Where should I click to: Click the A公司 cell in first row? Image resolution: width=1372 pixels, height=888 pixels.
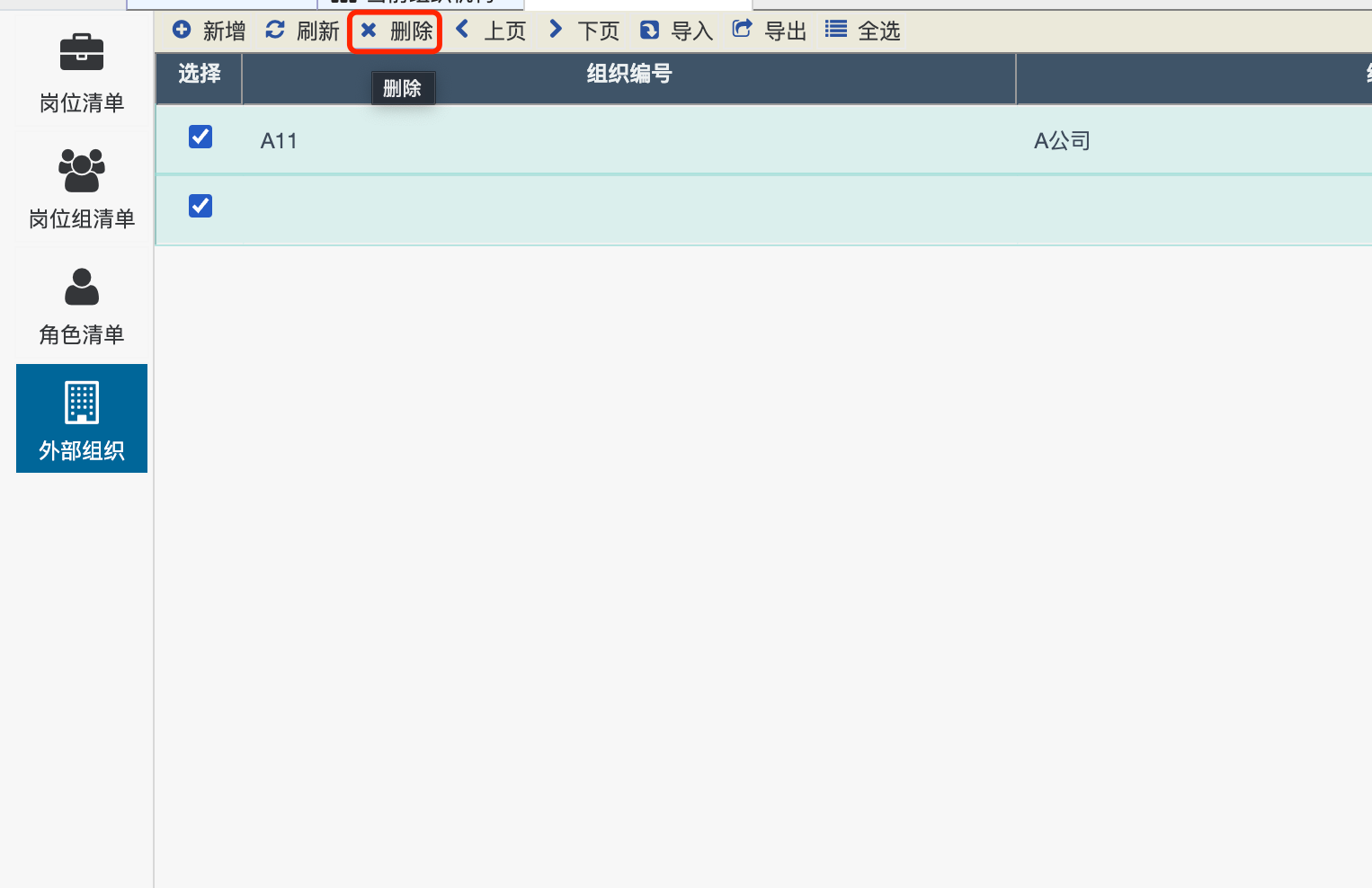click(x=1062, y=141)
